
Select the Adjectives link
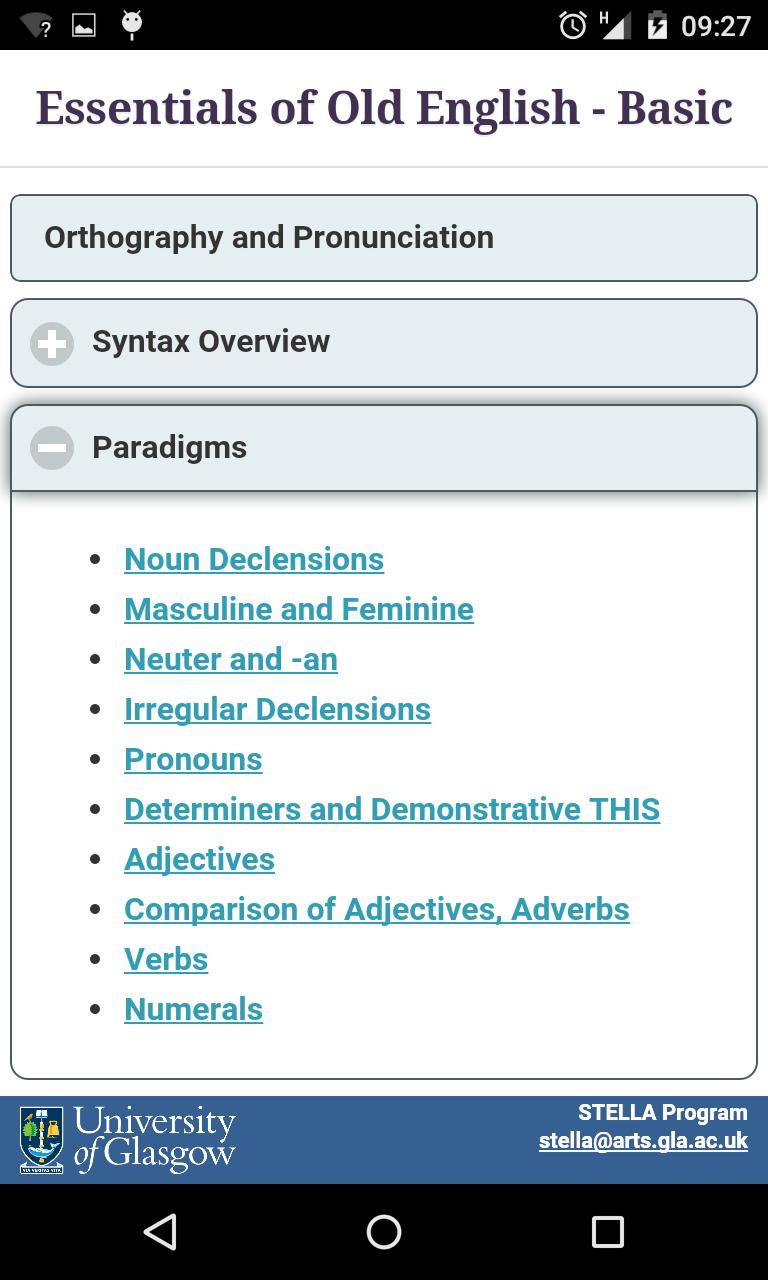click(199, 859)
